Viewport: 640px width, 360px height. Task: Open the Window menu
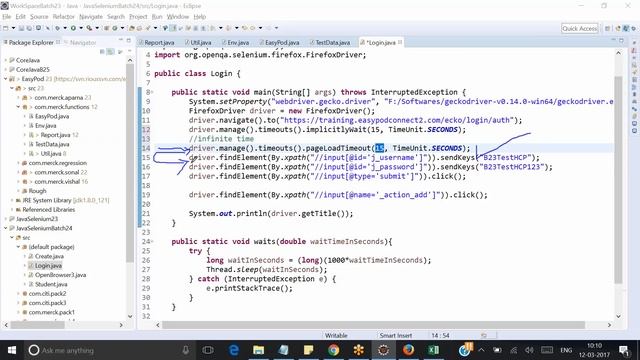pyautogui.click(x=178, y=17)
